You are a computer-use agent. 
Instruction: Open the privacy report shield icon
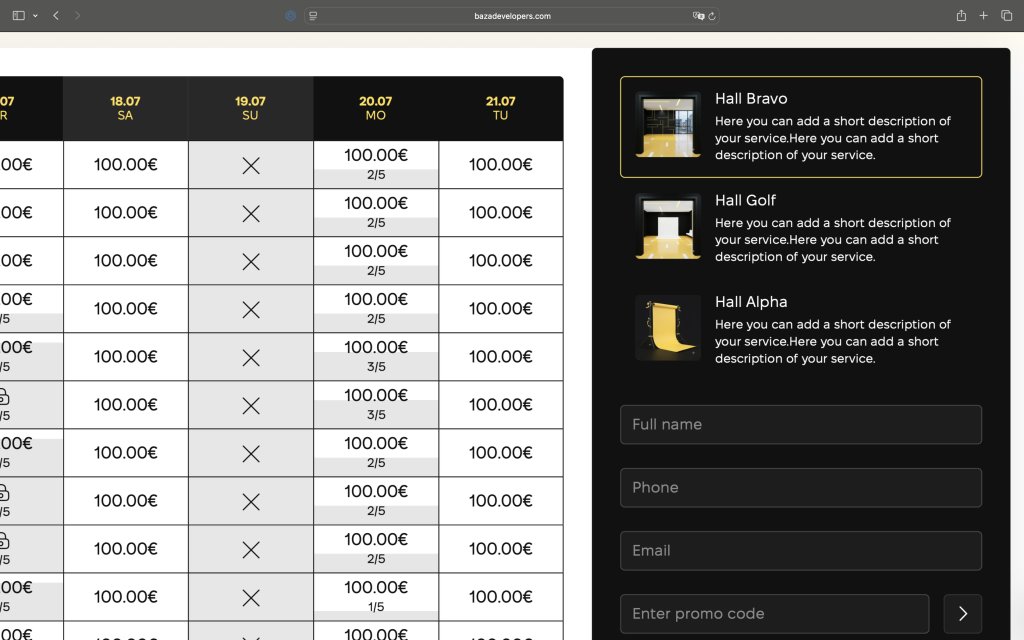(x=291, y=16)
